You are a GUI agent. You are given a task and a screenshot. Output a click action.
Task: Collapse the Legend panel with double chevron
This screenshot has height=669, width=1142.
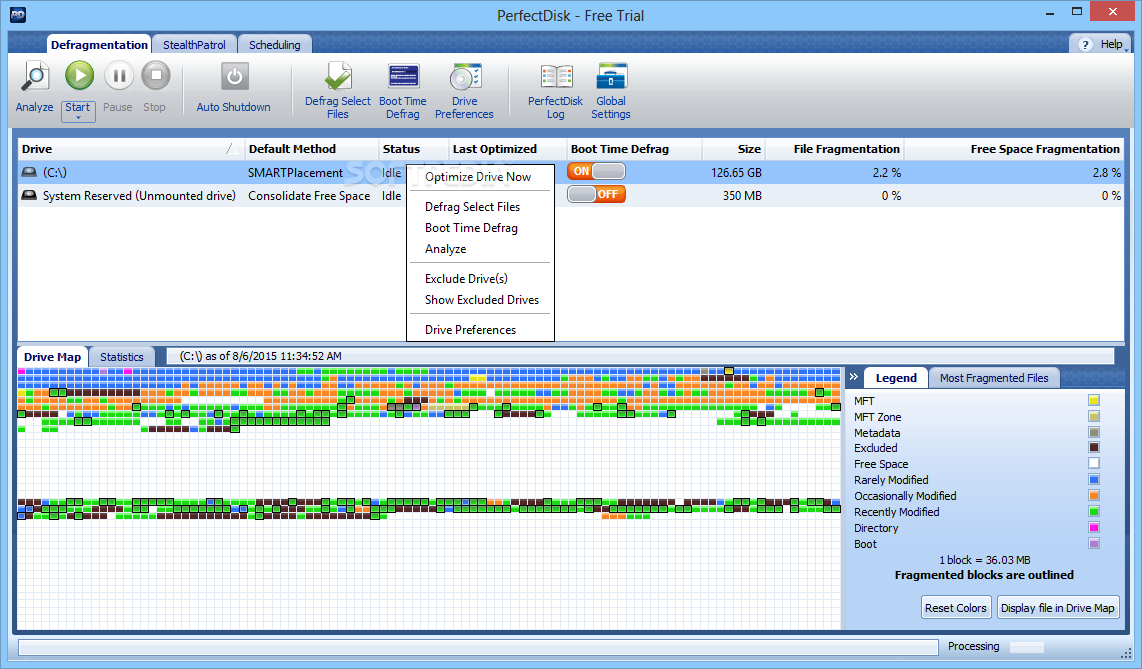pos(854,376)
